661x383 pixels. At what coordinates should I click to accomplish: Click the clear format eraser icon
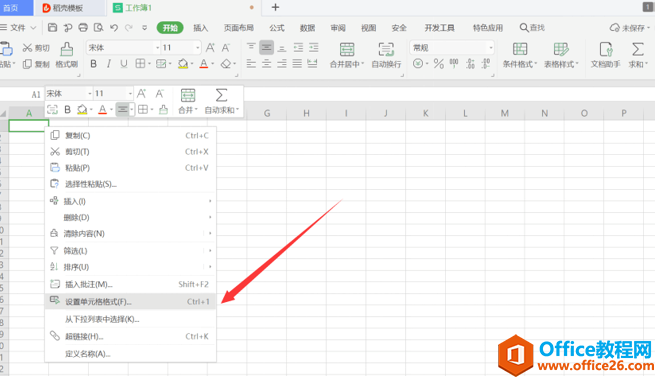pos(226,64)
